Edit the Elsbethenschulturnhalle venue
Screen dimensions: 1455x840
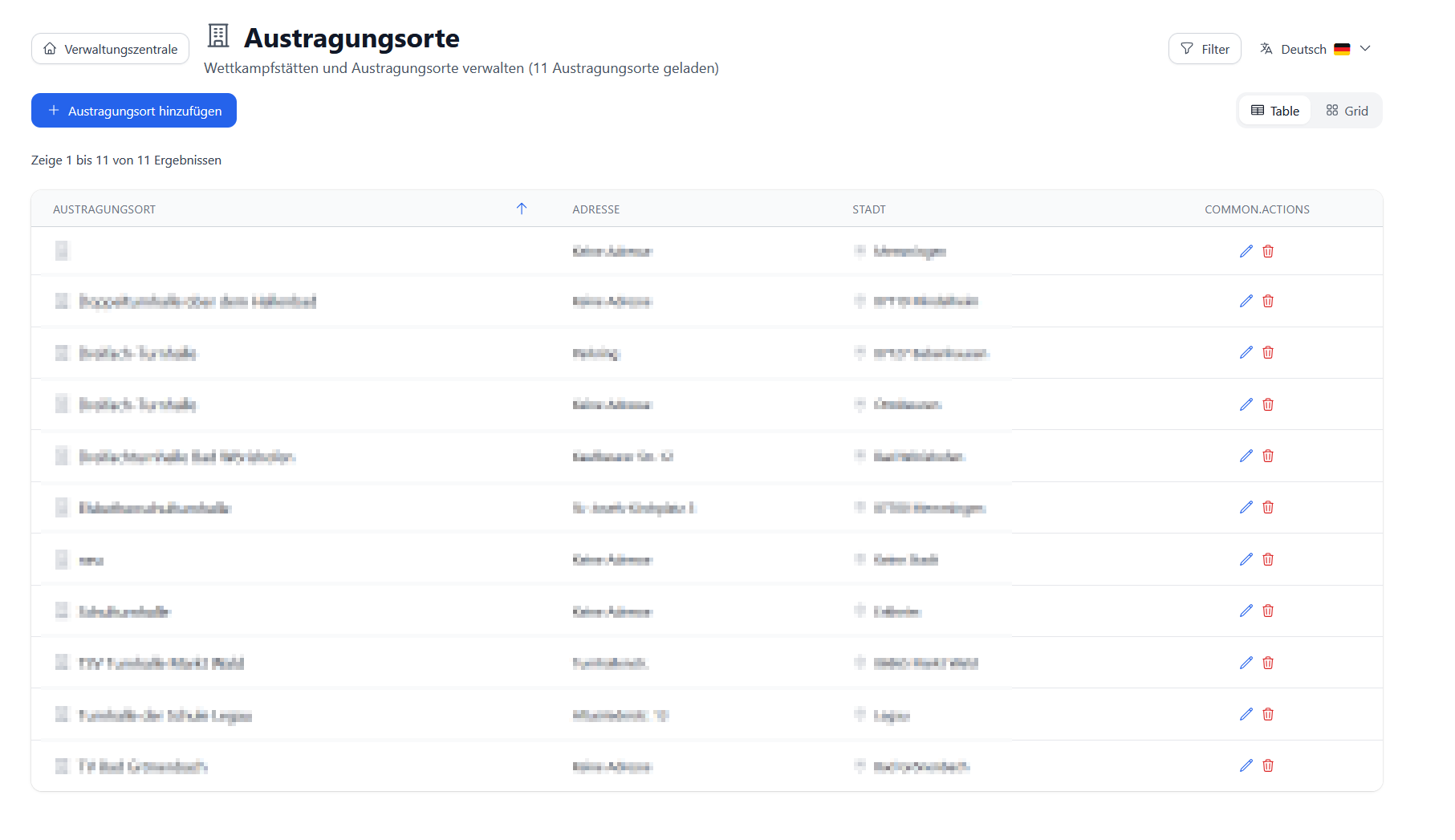point(1246,507)
